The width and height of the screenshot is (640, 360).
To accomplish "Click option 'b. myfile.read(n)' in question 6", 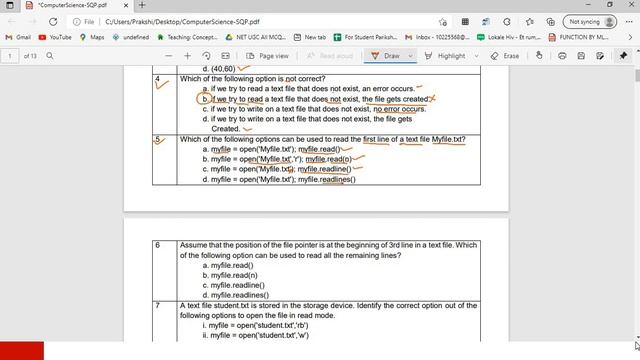I will [x=230, y=276].
